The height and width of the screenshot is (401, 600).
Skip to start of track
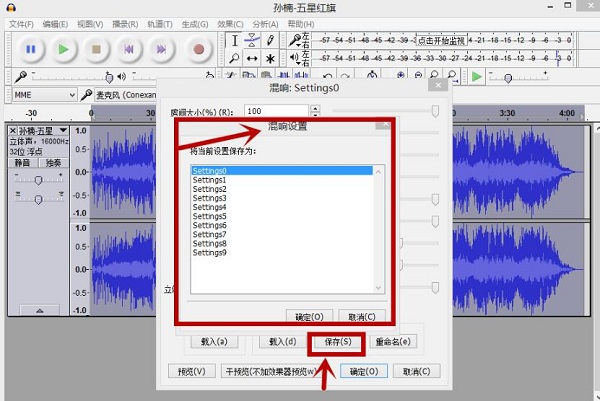(x=129, y=48)
